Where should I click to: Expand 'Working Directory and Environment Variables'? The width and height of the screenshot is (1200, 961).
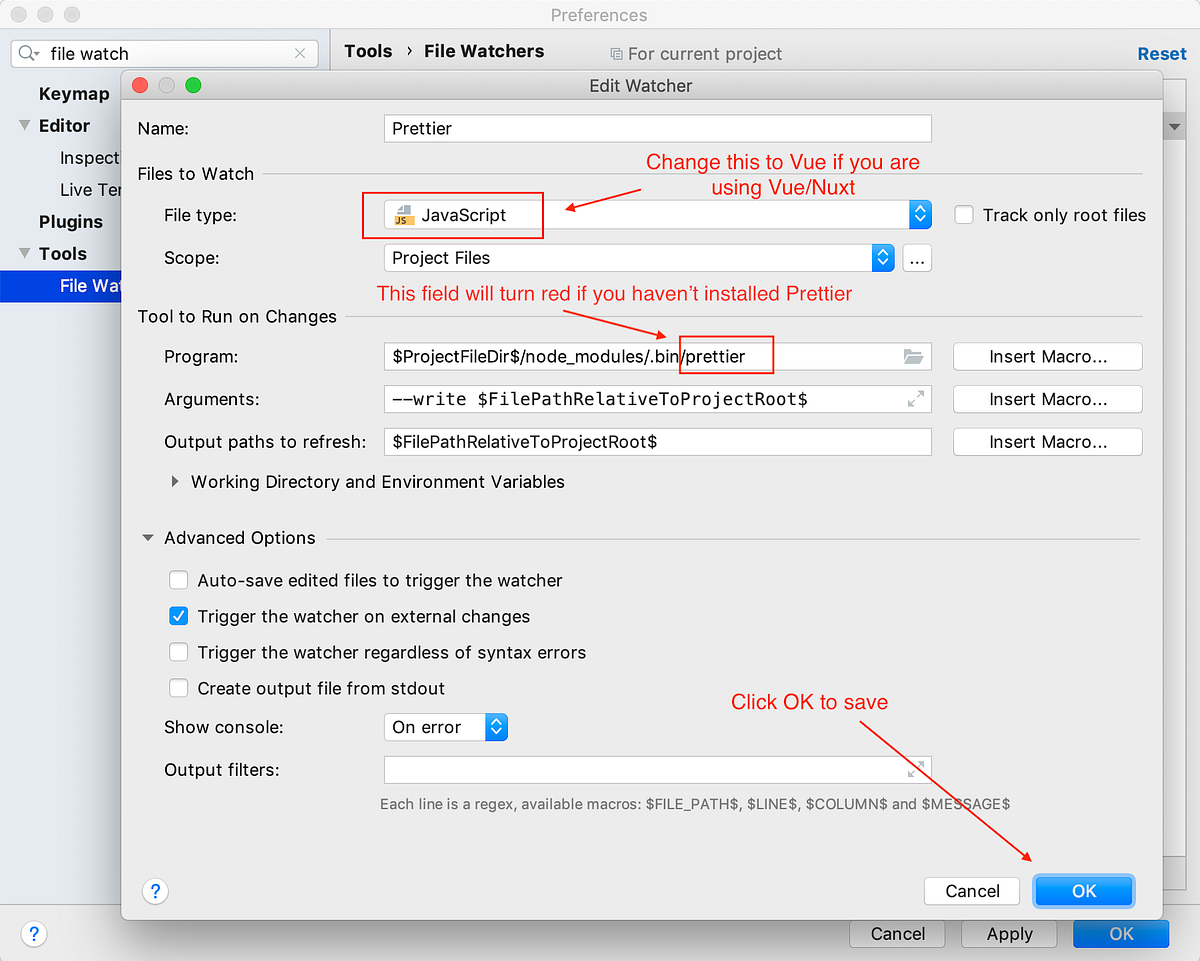click(x=176, y=481)
